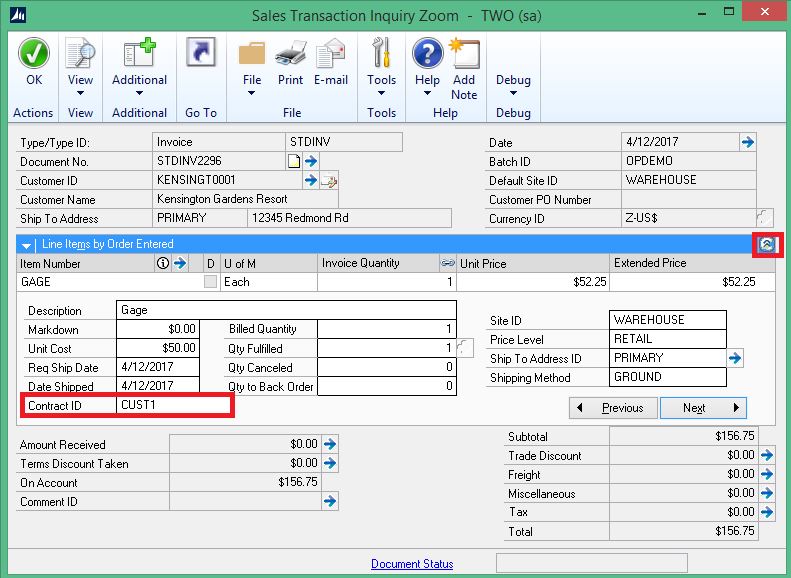The height and width of the screenshot is (578, 791).
Task: Click the File folder icon
Action: click(x=252, y=53)
